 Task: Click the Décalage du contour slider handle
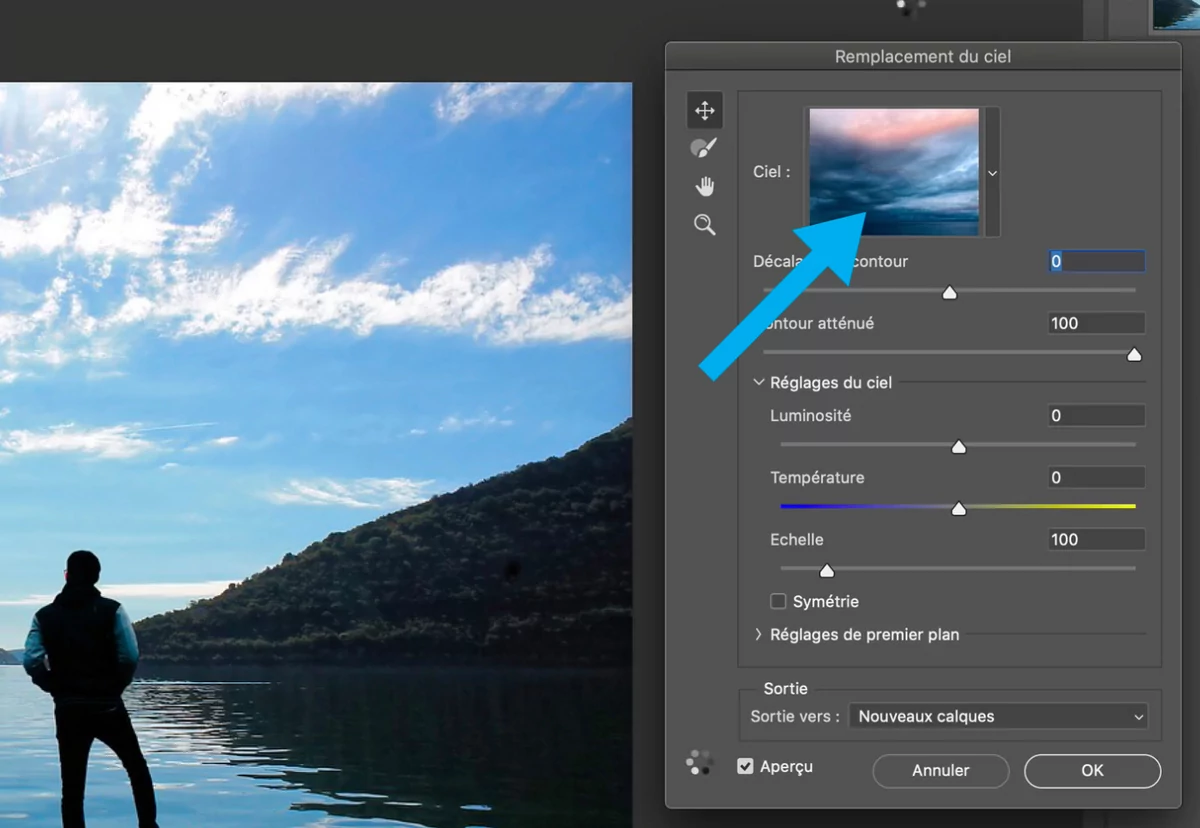(x=950, y=293)
